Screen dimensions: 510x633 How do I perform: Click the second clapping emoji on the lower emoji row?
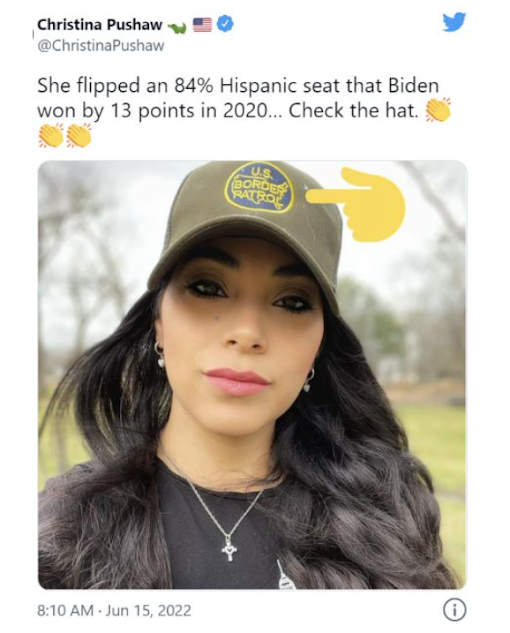click(x=79, y=135)
